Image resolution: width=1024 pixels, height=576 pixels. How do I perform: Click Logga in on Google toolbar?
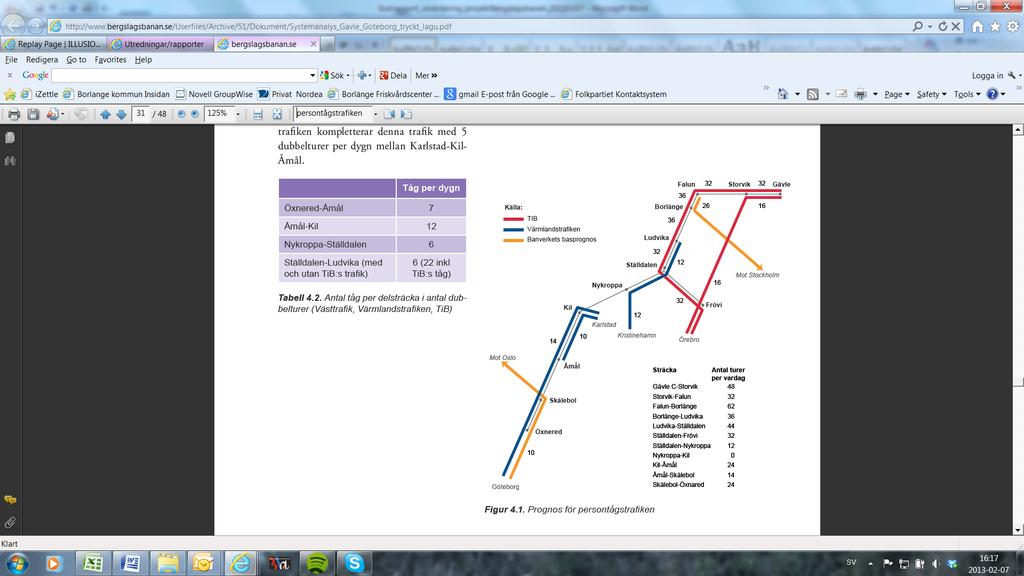coord(987,75)
